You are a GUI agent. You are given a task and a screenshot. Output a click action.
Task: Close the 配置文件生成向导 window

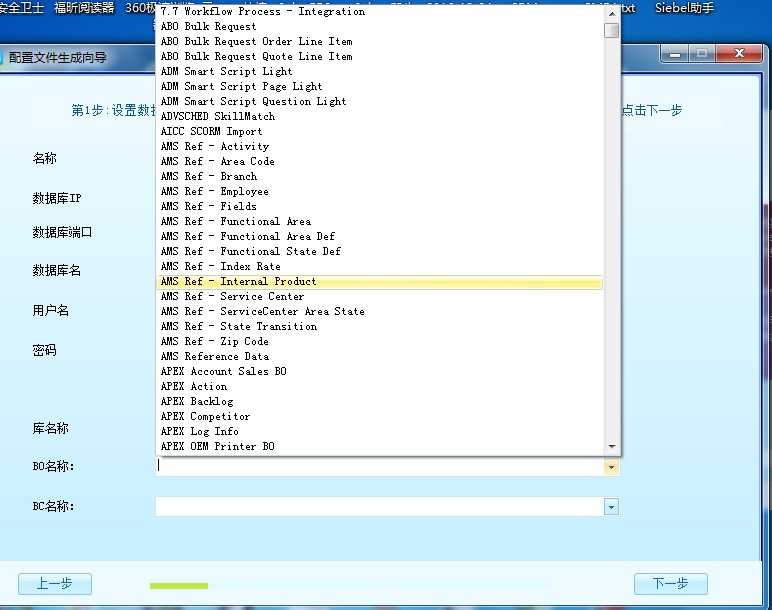click(739, 53)
